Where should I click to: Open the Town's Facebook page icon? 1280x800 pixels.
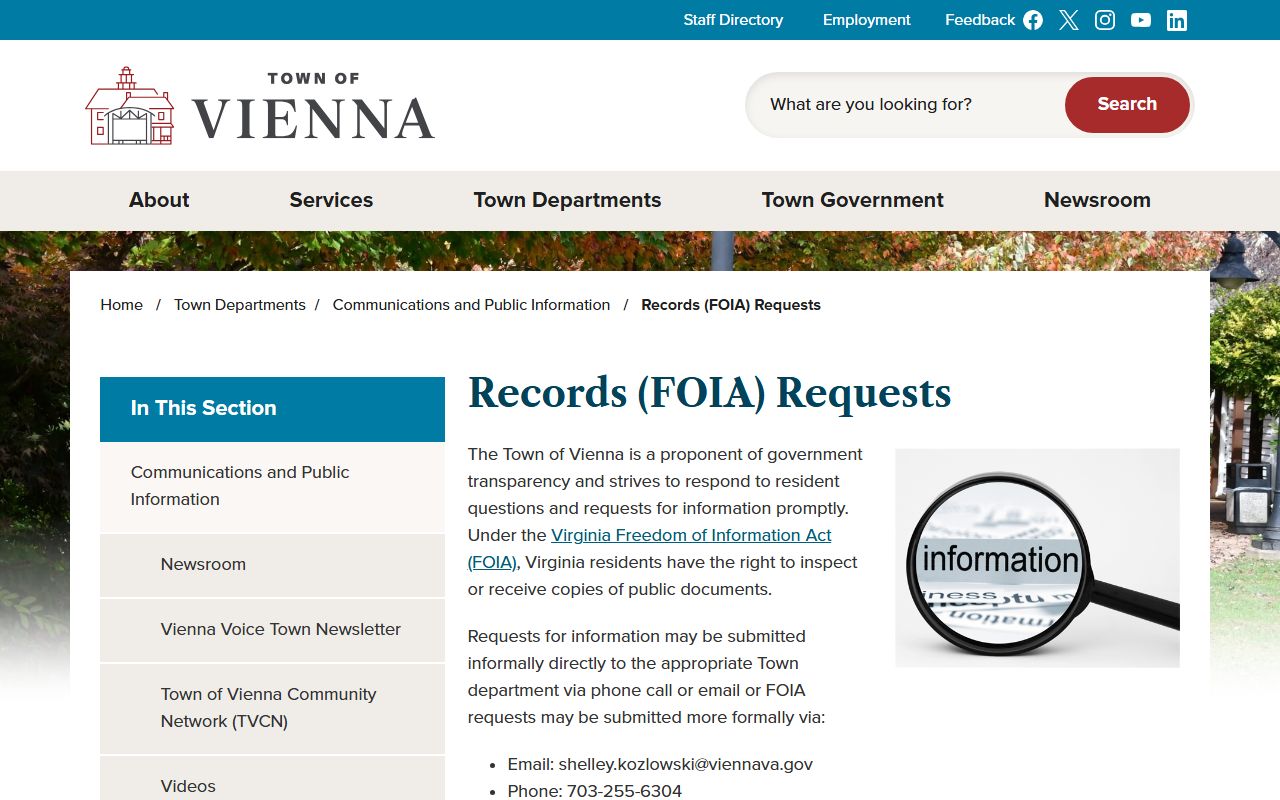point(1033,20)
